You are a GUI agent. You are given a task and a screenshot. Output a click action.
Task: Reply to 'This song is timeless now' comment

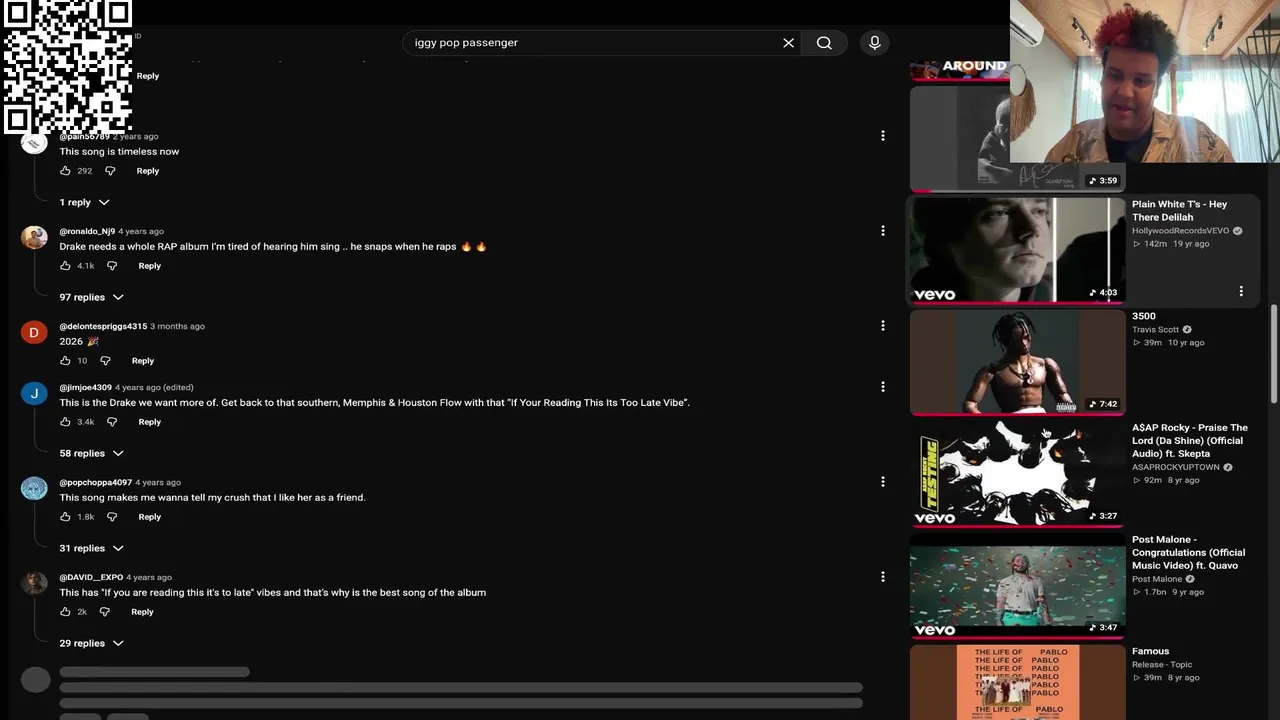tap(148, 171)
